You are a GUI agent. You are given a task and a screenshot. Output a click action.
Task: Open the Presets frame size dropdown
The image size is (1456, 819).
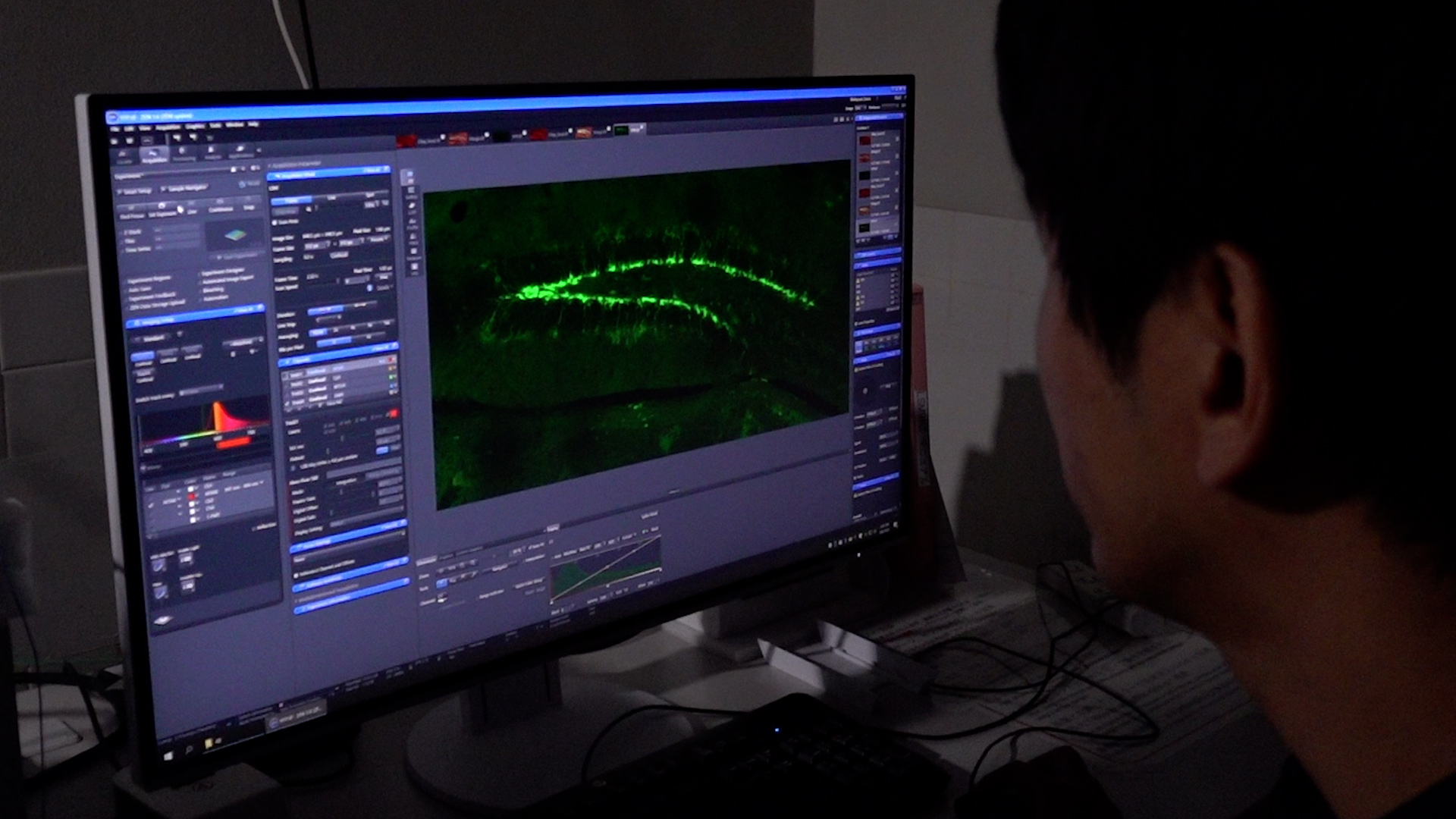(x=378, y=239)
